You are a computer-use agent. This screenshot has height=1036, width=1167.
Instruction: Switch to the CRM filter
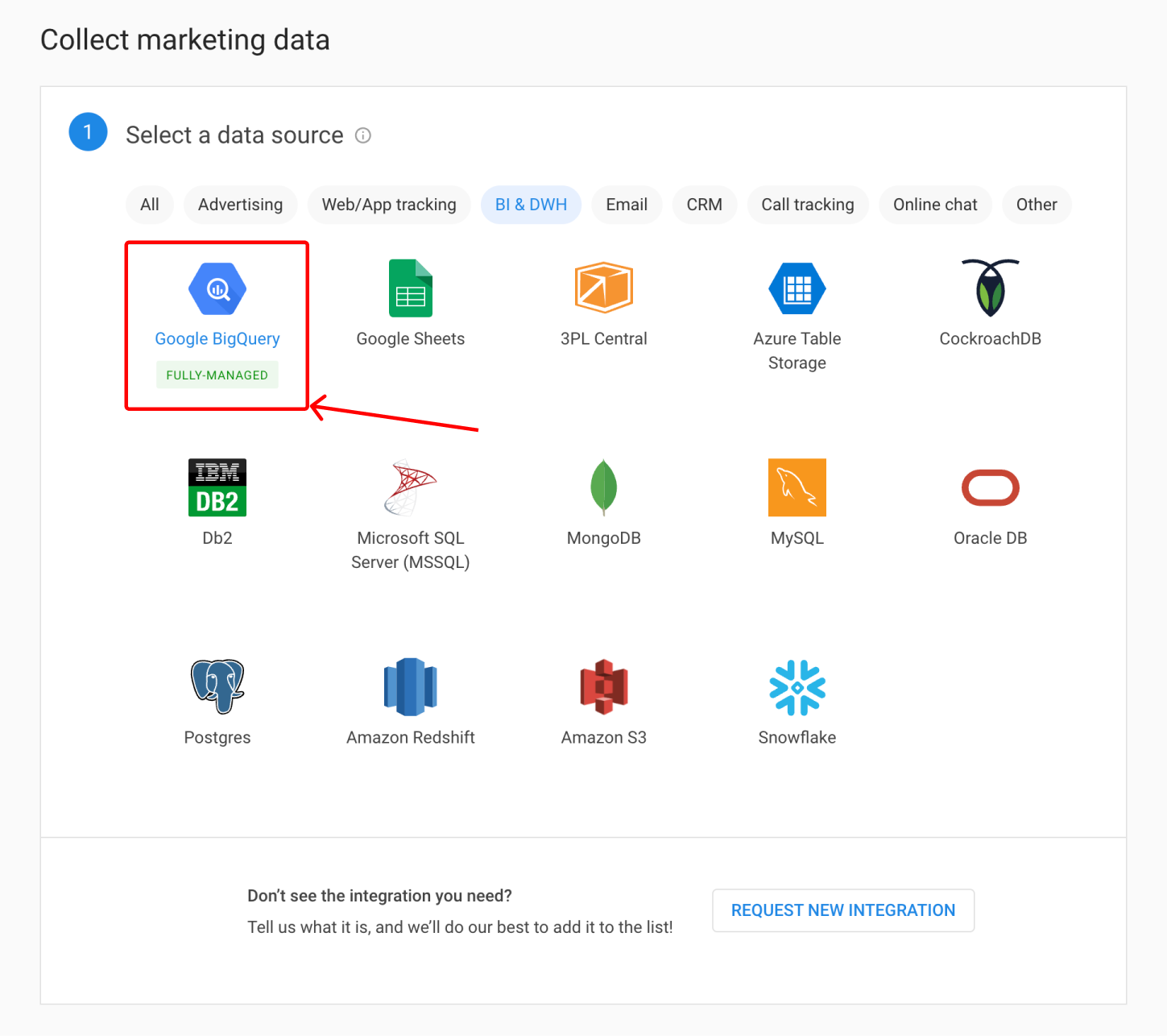point(705,205)
